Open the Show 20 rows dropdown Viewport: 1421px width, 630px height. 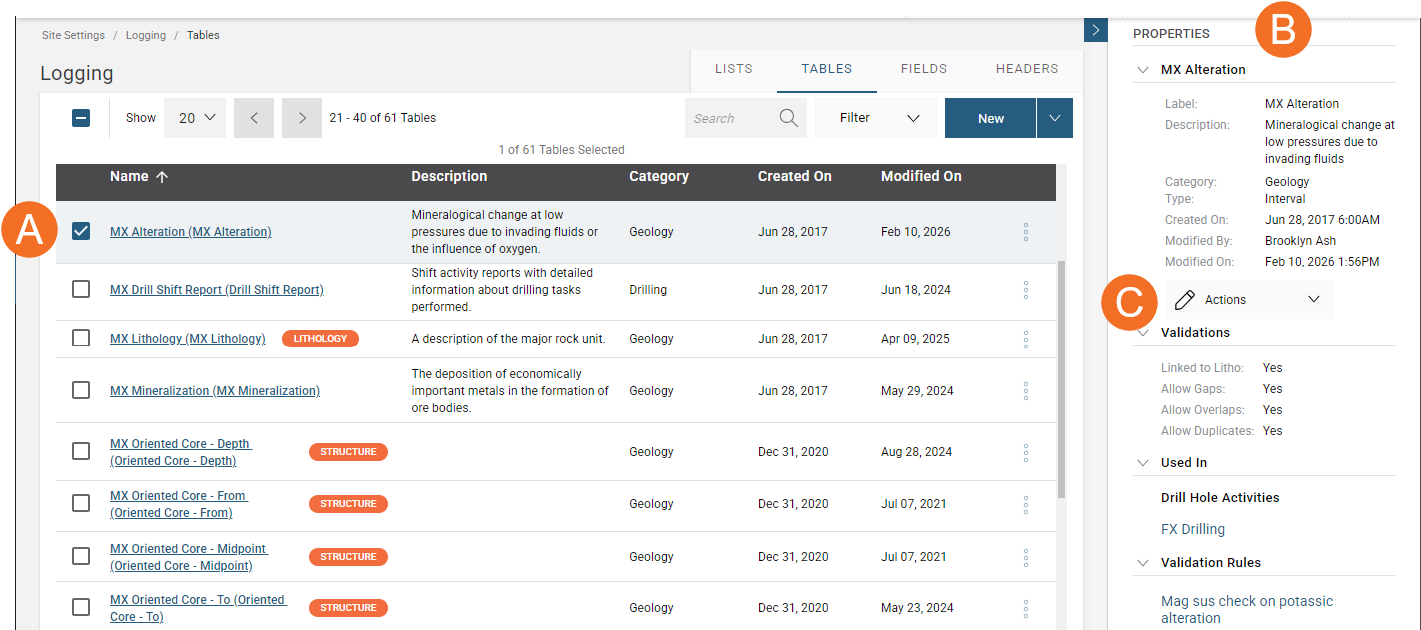[196, 118]
